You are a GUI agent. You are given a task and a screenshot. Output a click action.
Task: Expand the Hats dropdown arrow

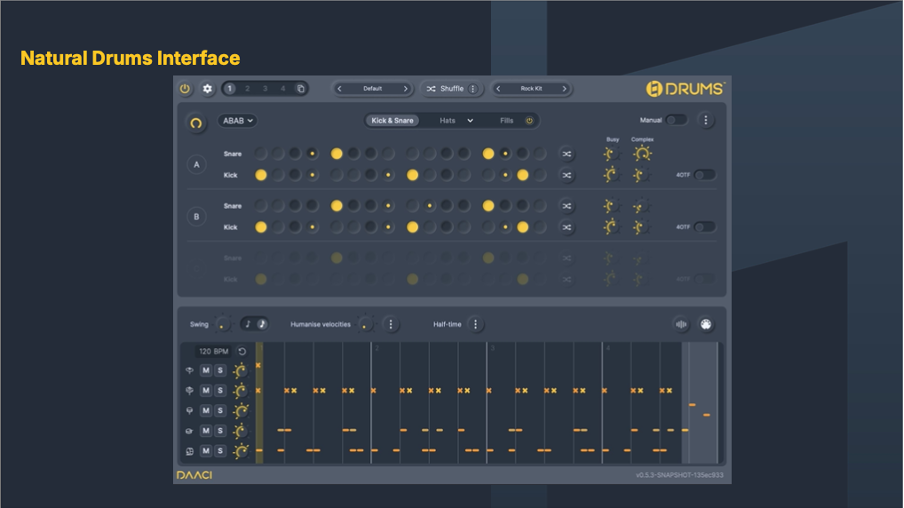point(470,121)
